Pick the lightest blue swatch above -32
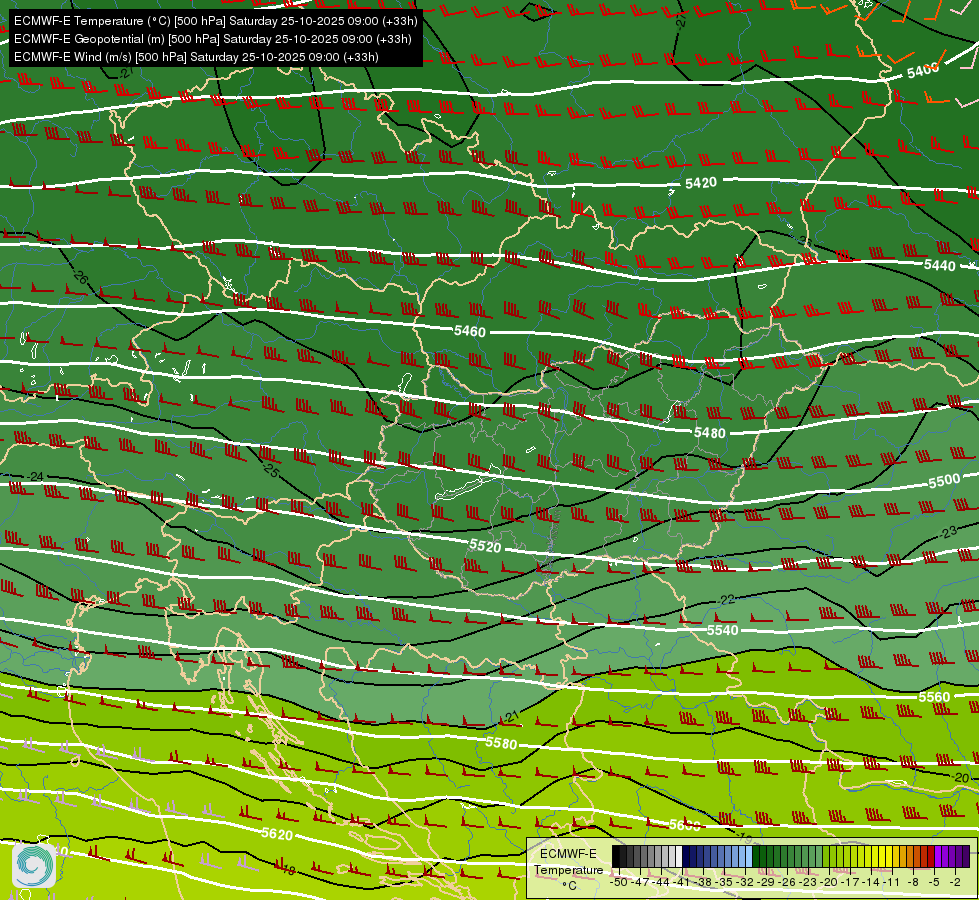The width and height of the screenshot is (979, 900). (749, 856)
